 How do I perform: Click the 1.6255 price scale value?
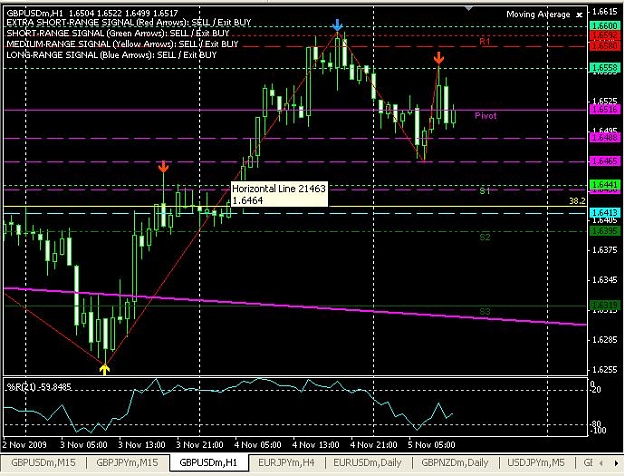tap(605, 370)
